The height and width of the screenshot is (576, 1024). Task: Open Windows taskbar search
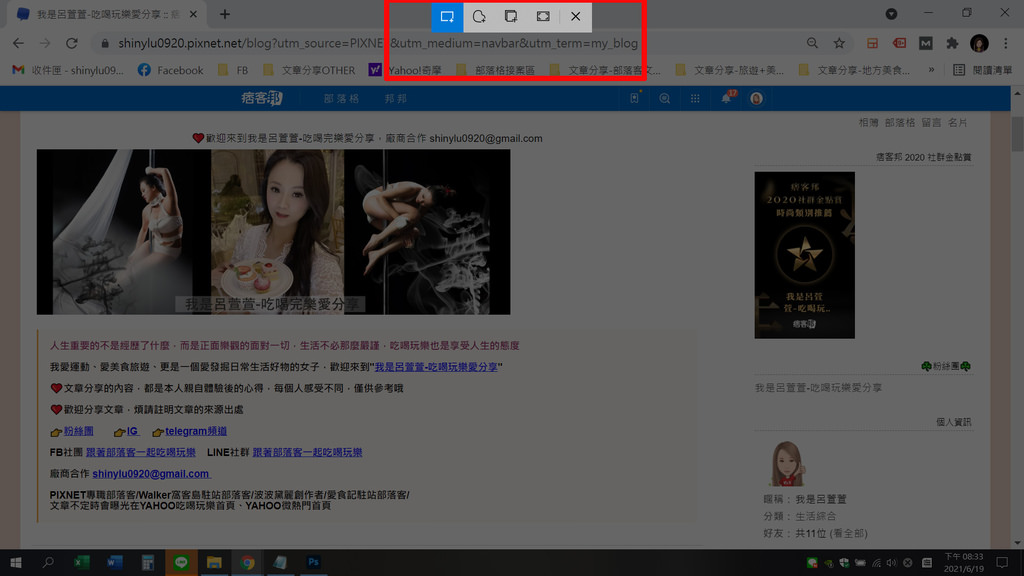click(48, 562)
